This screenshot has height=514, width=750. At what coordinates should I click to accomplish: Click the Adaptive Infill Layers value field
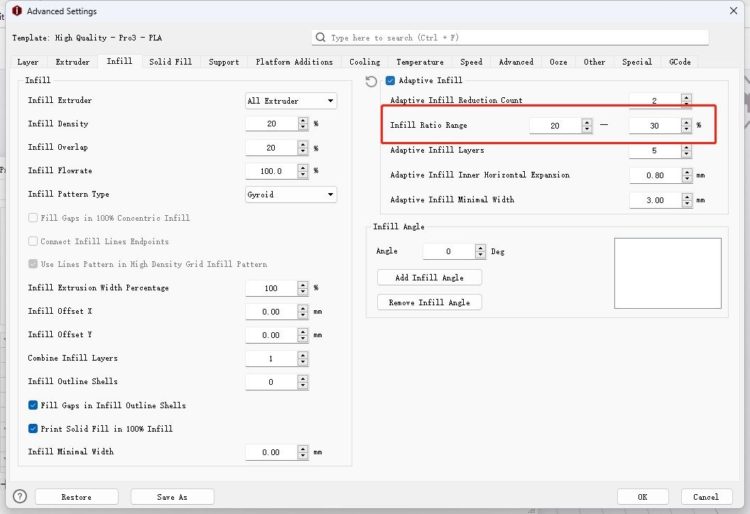655,150
